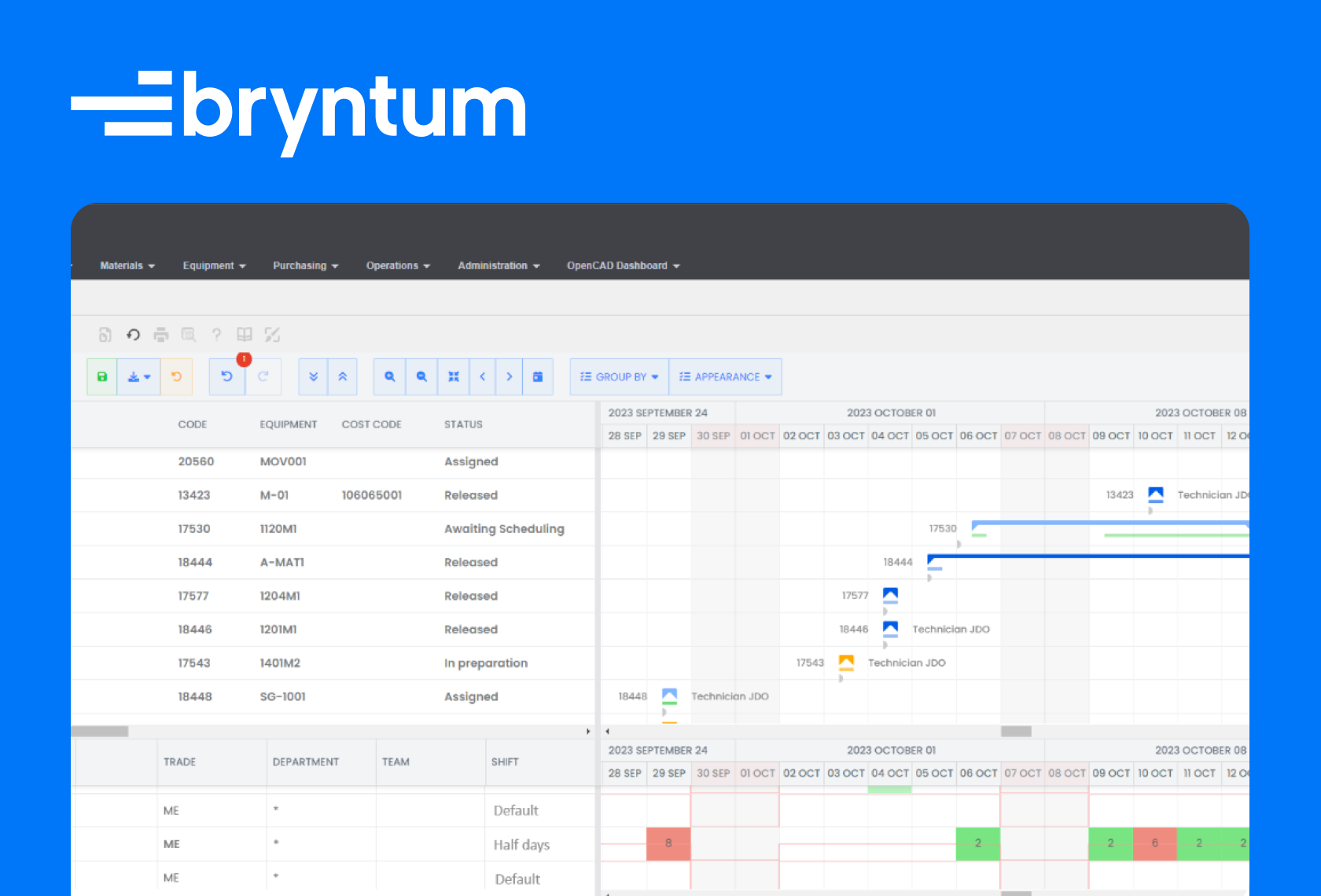The height and width of the screenshot is (896, 1321).
Task: Select work order 17530 timeline bar
Action: [x=1110, y=523]
